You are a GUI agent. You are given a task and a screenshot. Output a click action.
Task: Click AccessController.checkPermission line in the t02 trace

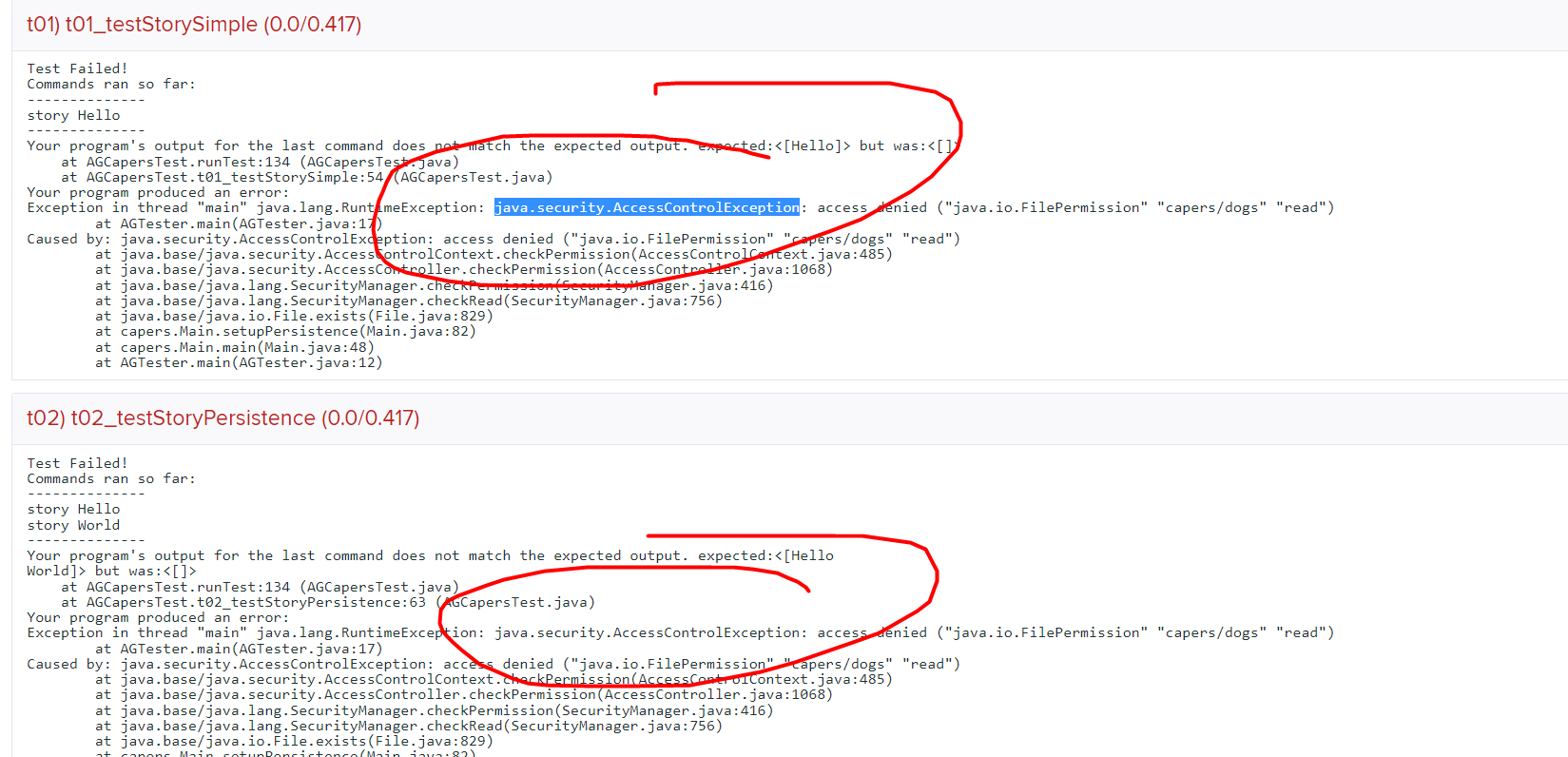[x=475, y=694]
